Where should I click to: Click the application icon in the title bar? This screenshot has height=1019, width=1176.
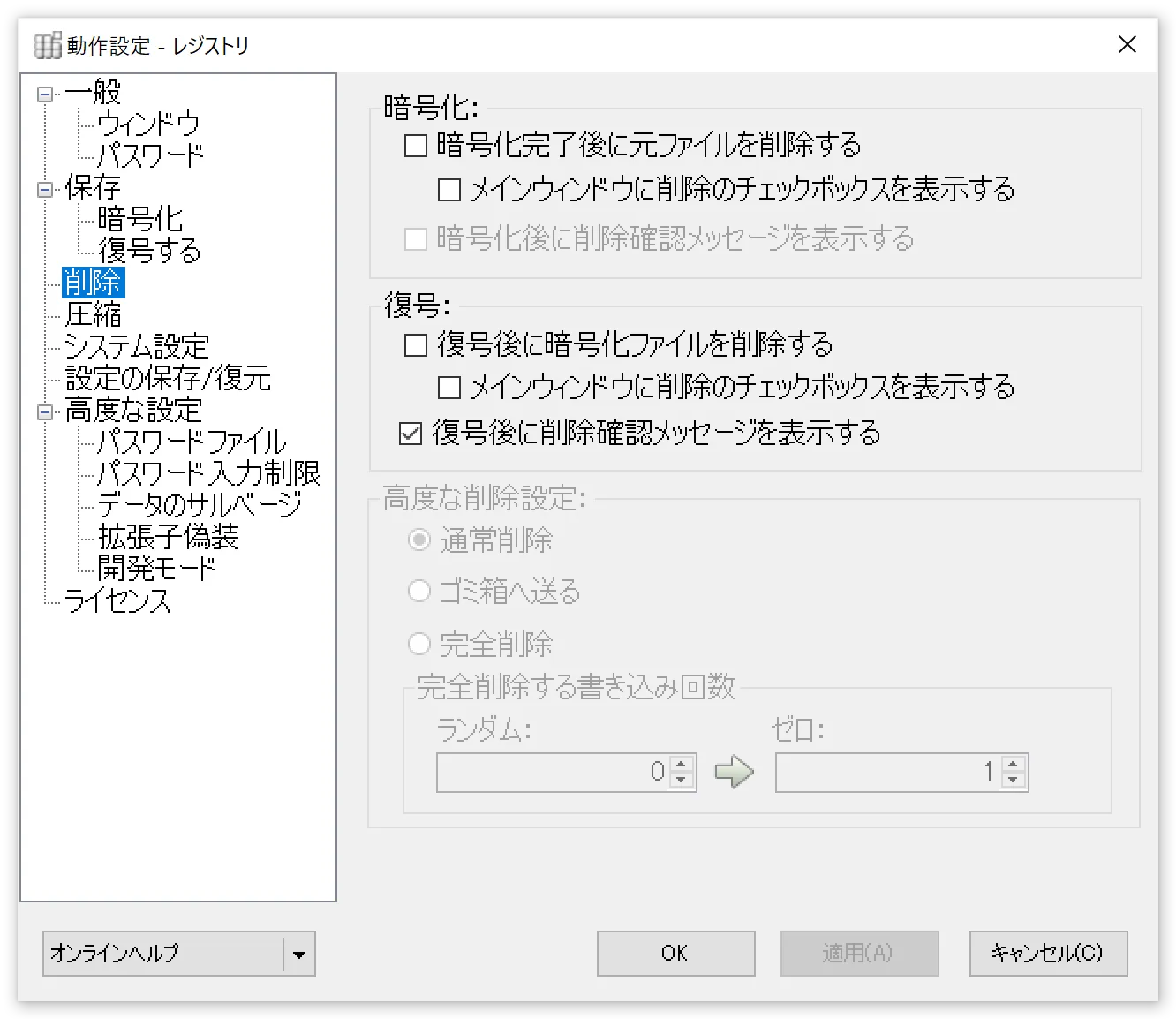coord(47,45)
